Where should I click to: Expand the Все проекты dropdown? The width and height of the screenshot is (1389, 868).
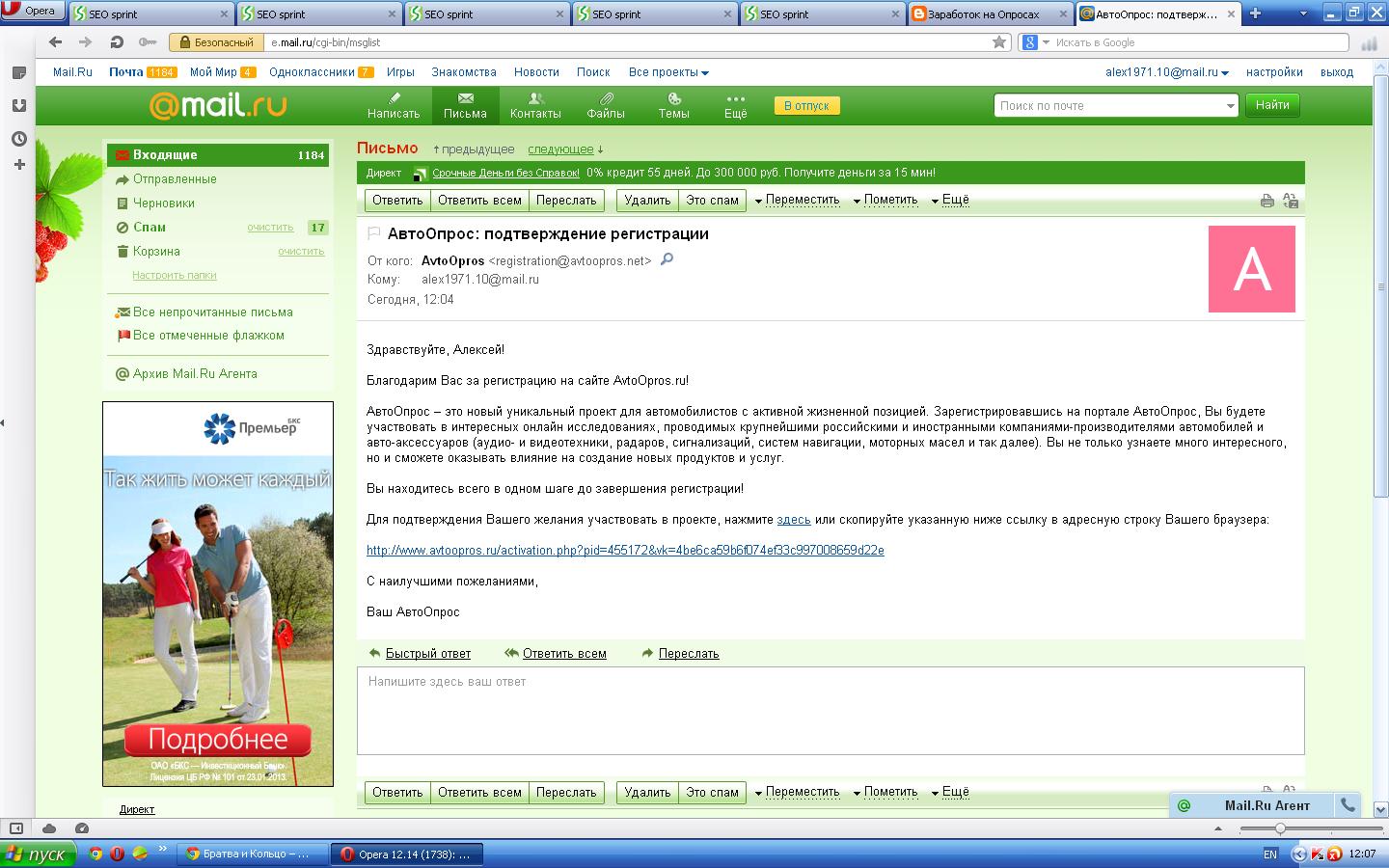[668, 72]
